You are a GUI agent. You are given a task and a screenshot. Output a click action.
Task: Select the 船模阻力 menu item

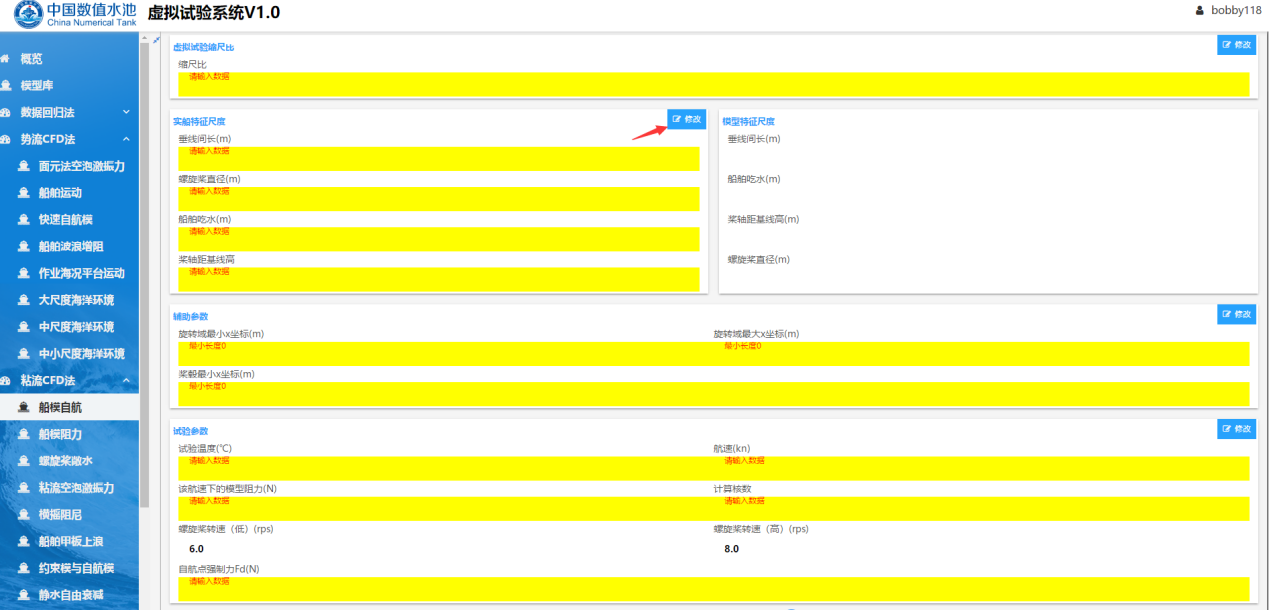(60, 435)
